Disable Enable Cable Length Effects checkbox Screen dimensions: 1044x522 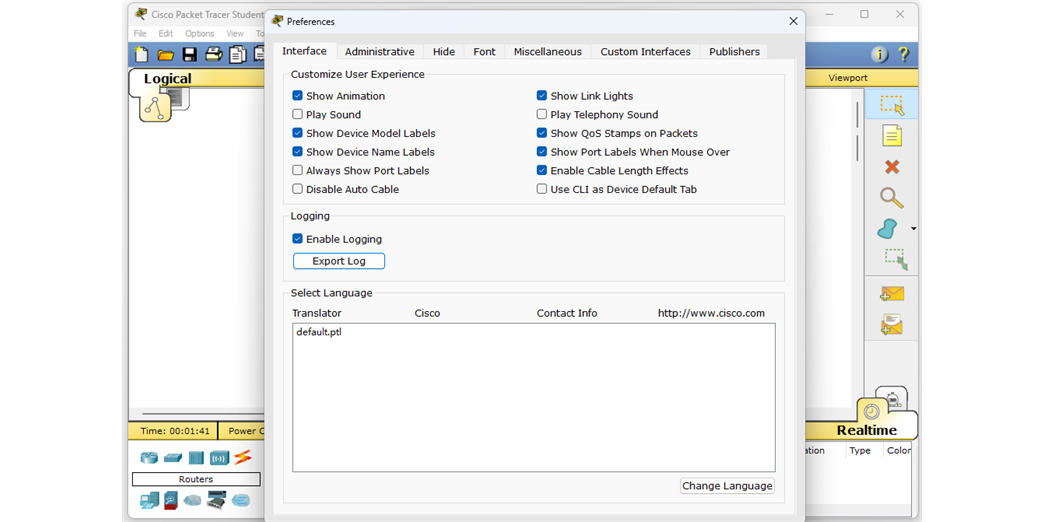click(x=542, y=170)
